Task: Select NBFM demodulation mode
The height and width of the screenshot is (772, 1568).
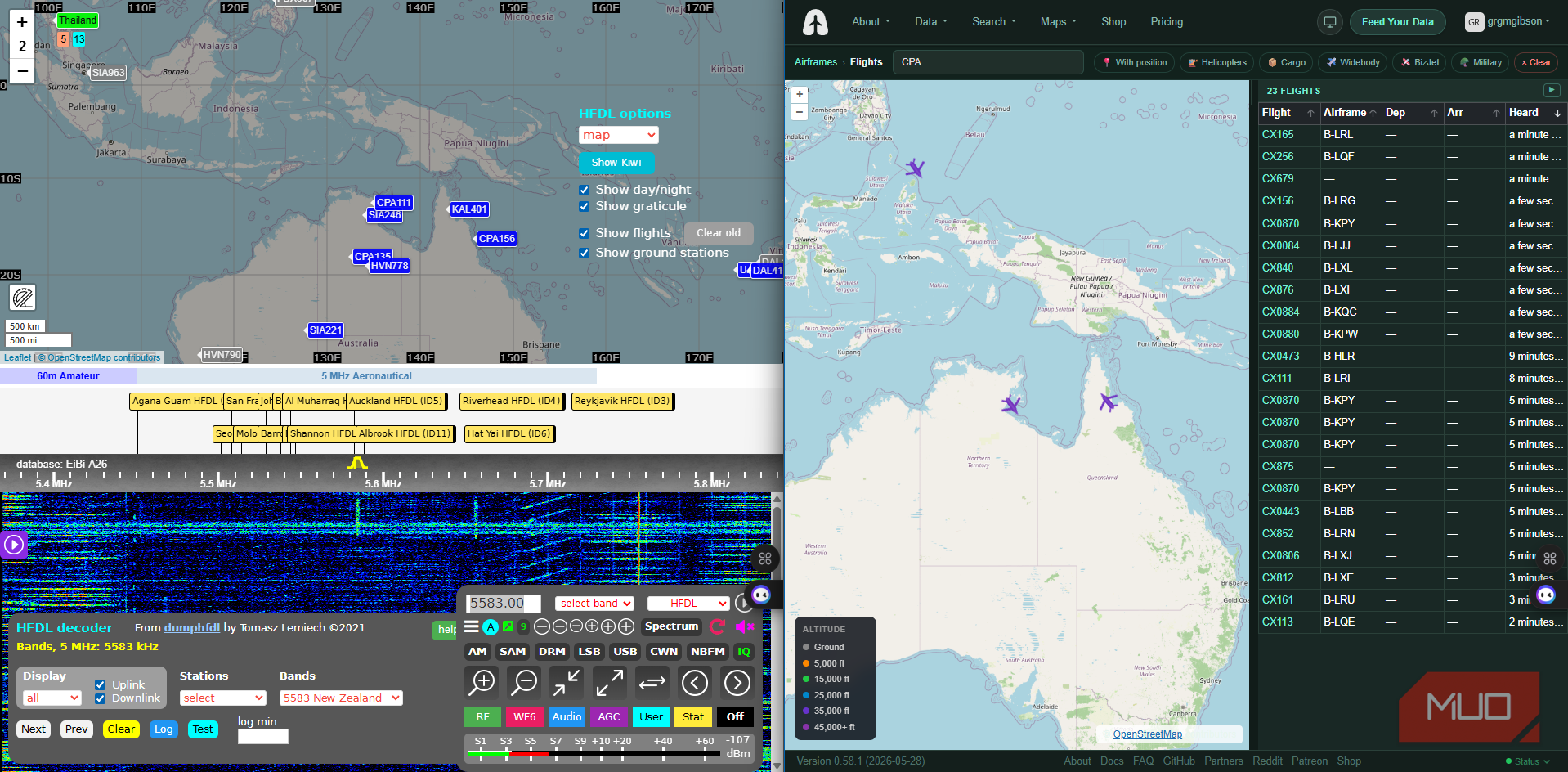Action: 708,652
